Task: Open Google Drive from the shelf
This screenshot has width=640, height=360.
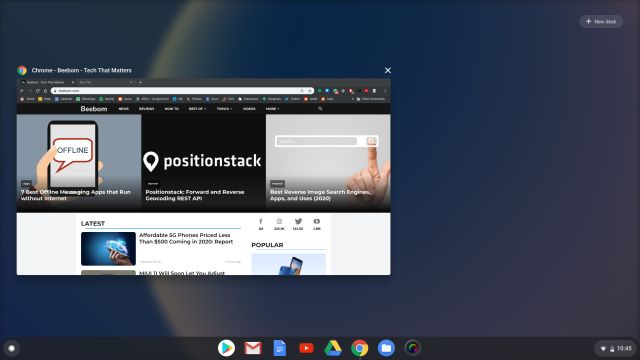Action: pyautogui.click(x=333, y=348)
